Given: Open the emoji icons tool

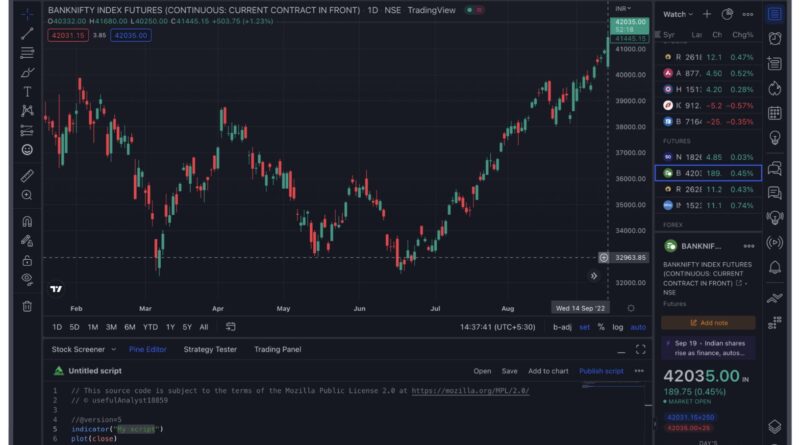Looking at the screenshot, I should click(27, 150).
